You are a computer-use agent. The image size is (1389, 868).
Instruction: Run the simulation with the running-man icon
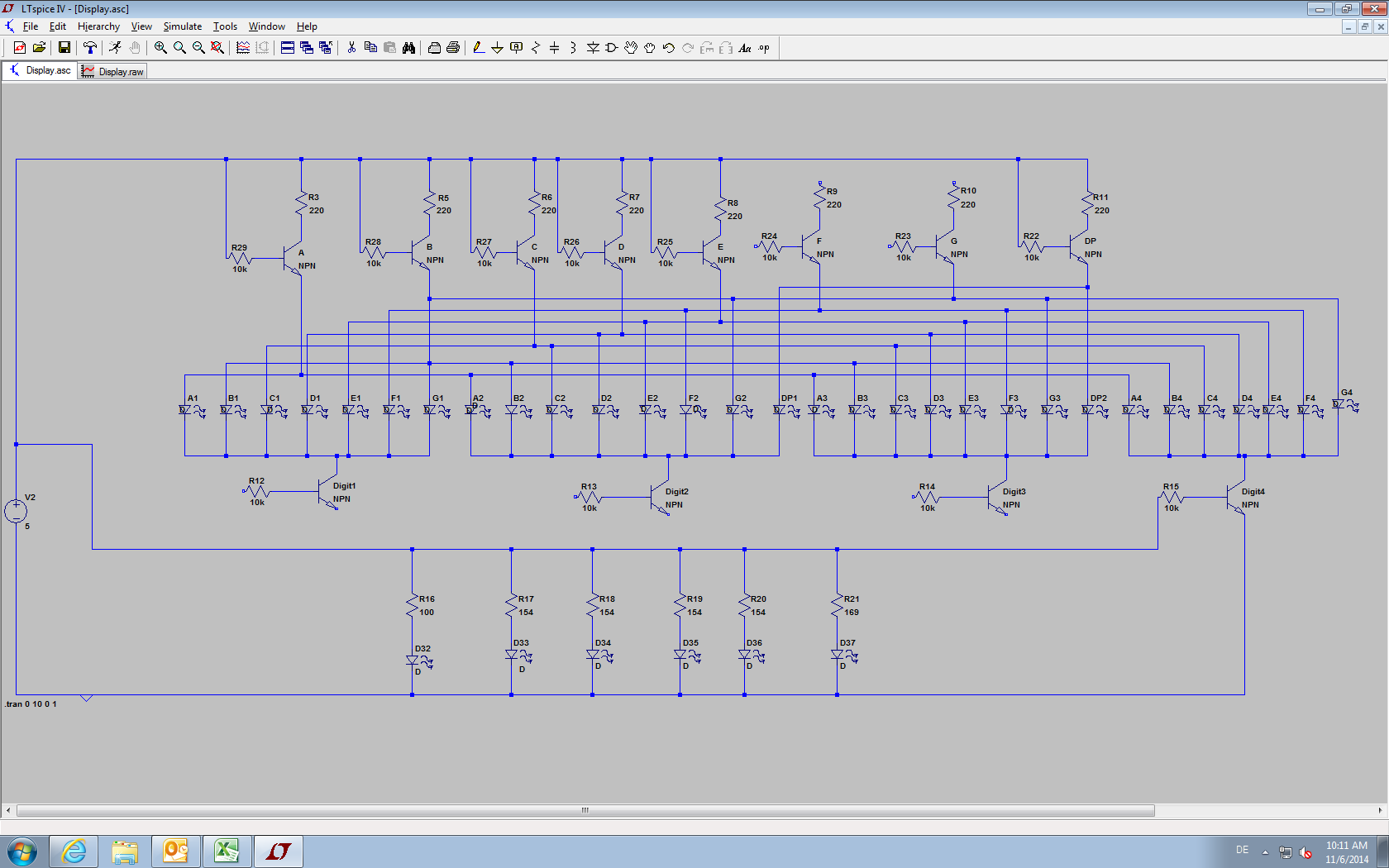pyautogui.click(x=116, y=48)
